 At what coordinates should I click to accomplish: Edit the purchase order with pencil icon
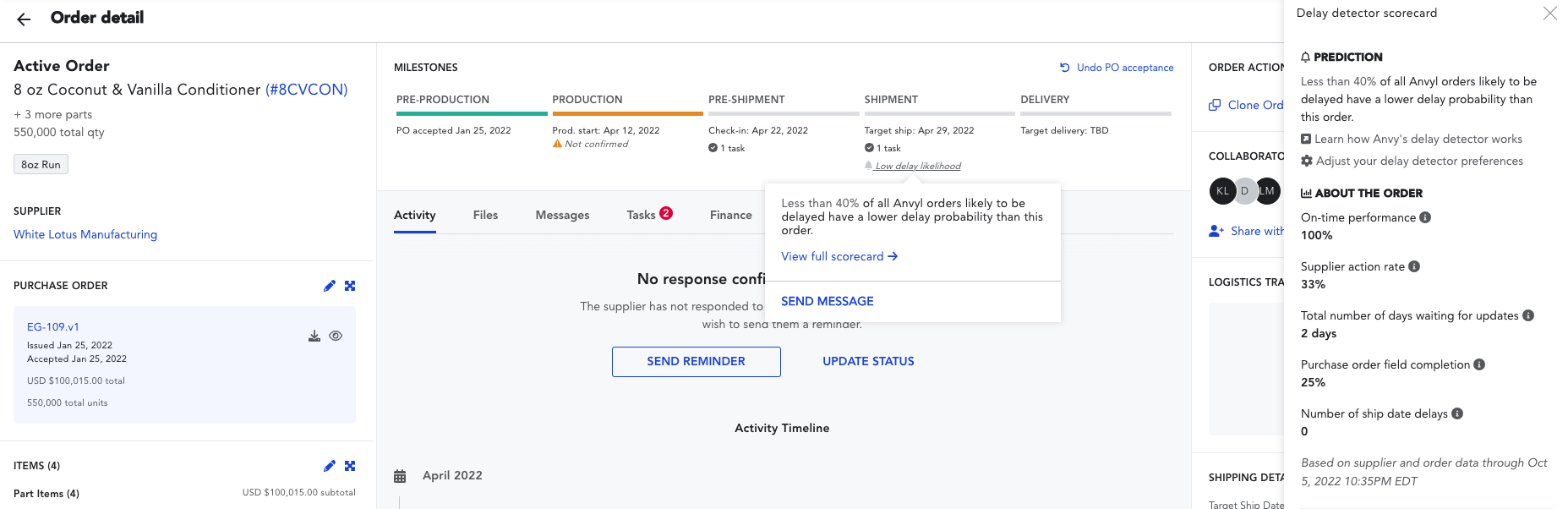click(x=330, y=286)
